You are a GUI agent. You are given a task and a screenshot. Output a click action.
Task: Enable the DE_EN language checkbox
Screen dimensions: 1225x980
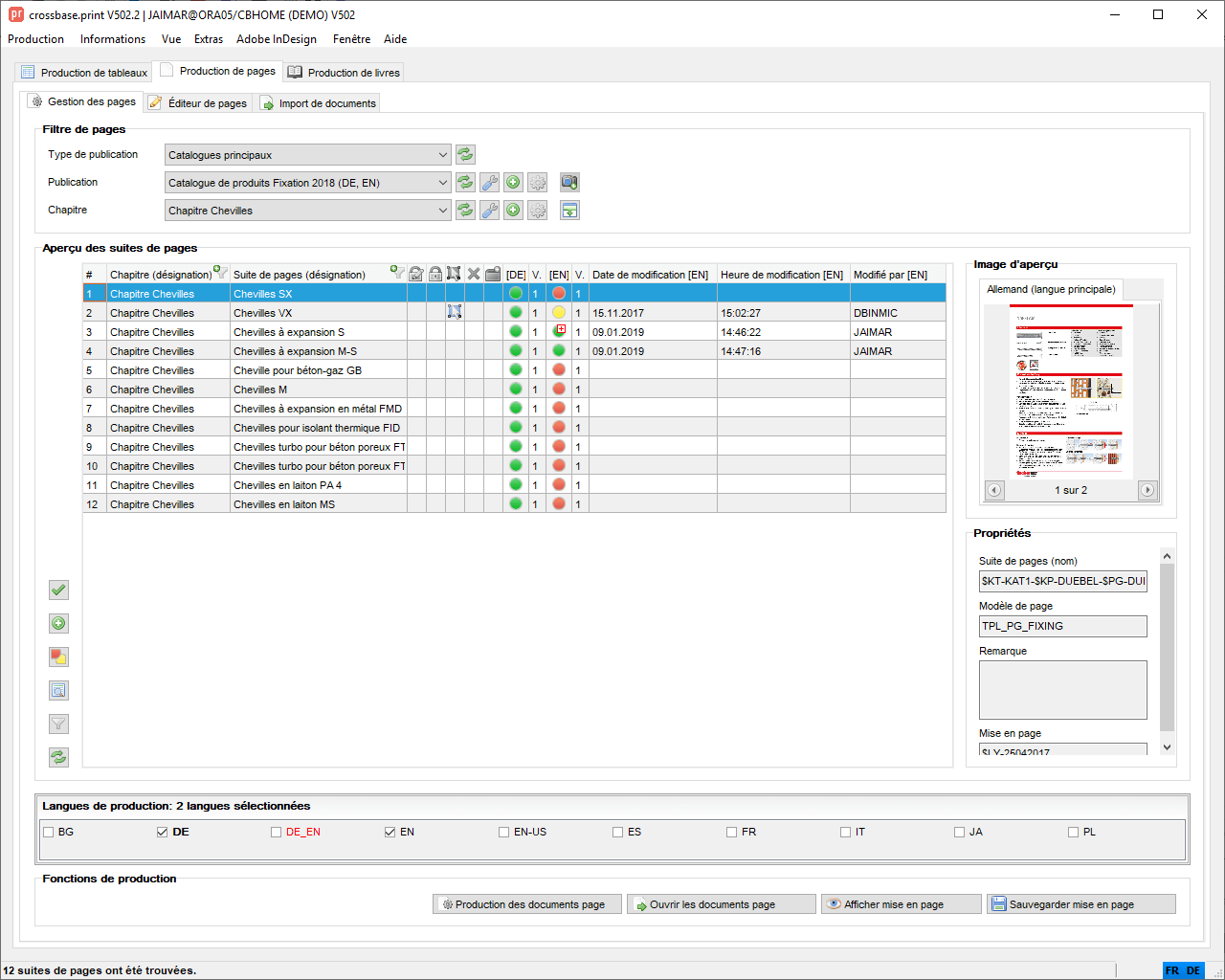pyautogui.click(x=277, y=832)
